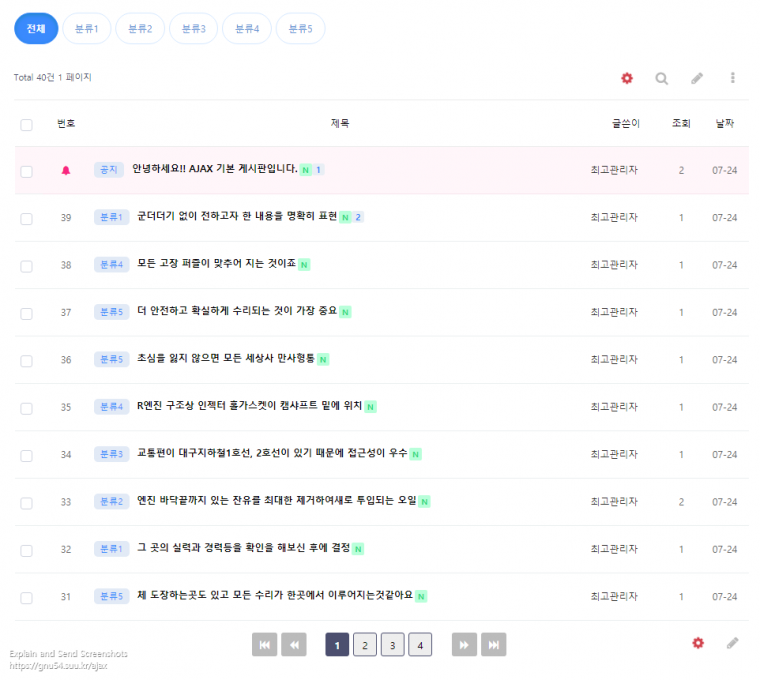Click the 07-24 date on post 31
Image resolution: width=760 pixels, height=680 pixels.
725,597
